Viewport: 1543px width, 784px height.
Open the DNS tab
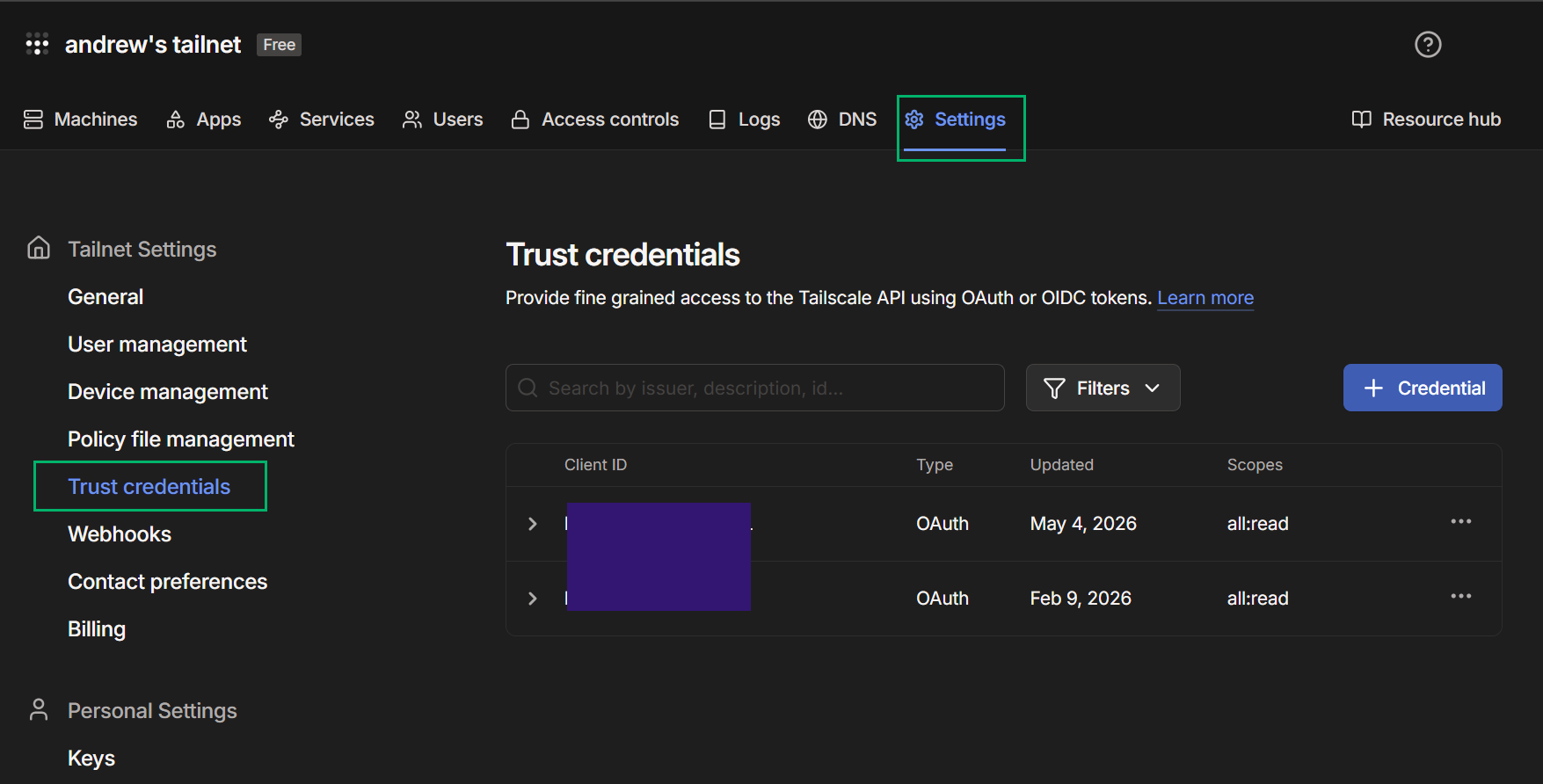[x=841, y=120]
